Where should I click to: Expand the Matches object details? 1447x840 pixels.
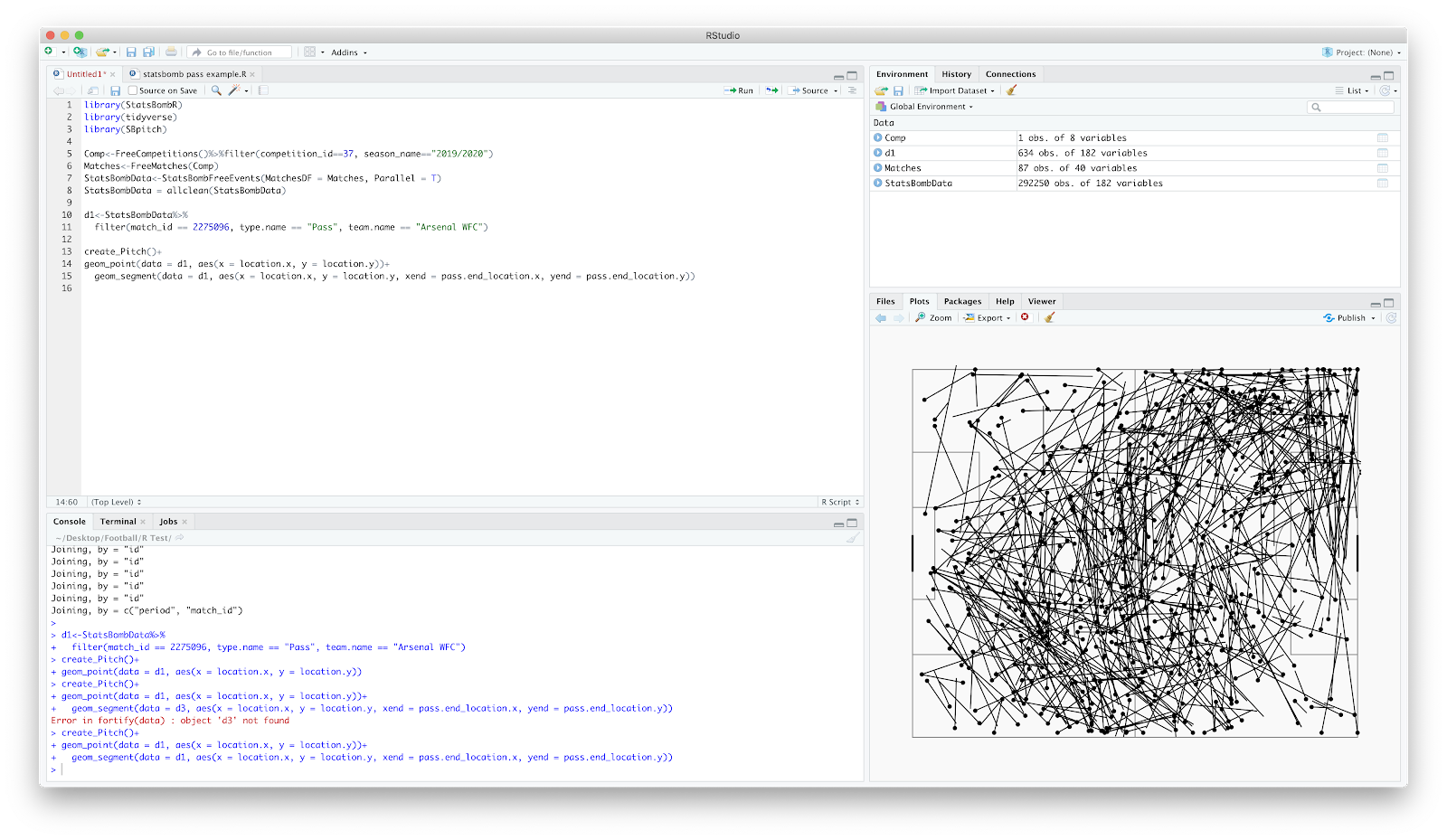(877, 167)
